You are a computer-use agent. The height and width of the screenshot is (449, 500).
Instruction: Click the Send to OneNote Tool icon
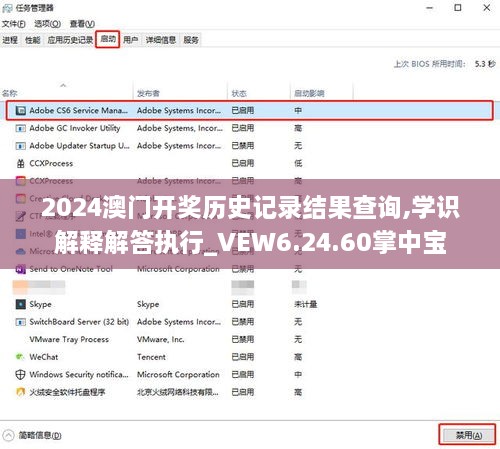pos(21,269)
